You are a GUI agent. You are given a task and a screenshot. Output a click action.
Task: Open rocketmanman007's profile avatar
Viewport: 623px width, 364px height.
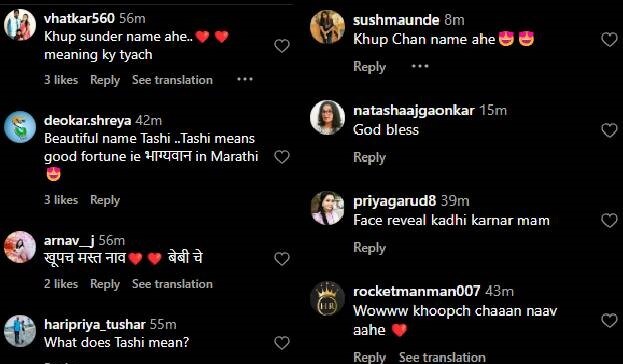tap(327, 299)
